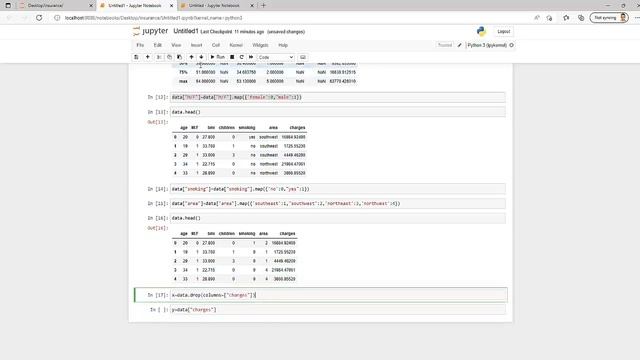Open the Kernel menu
Viewport: 640px width, 360px height.
pos(236,45)
